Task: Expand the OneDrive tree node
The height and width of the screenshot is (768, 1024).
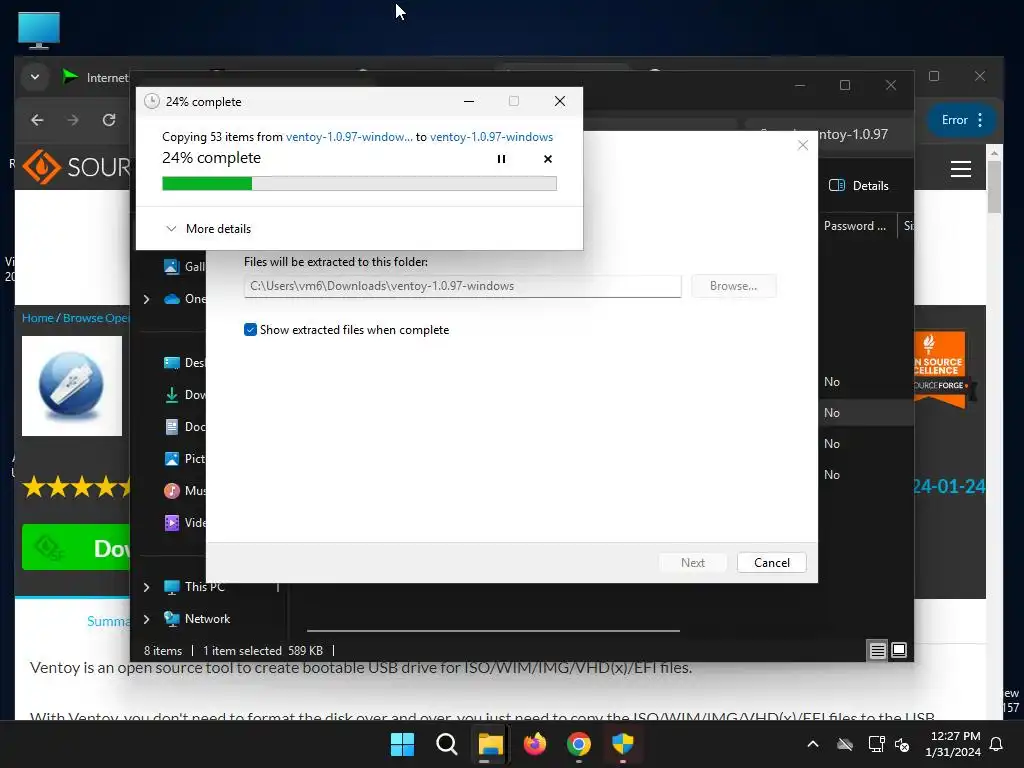Action: pyautogui.click(x=146, y=299)
